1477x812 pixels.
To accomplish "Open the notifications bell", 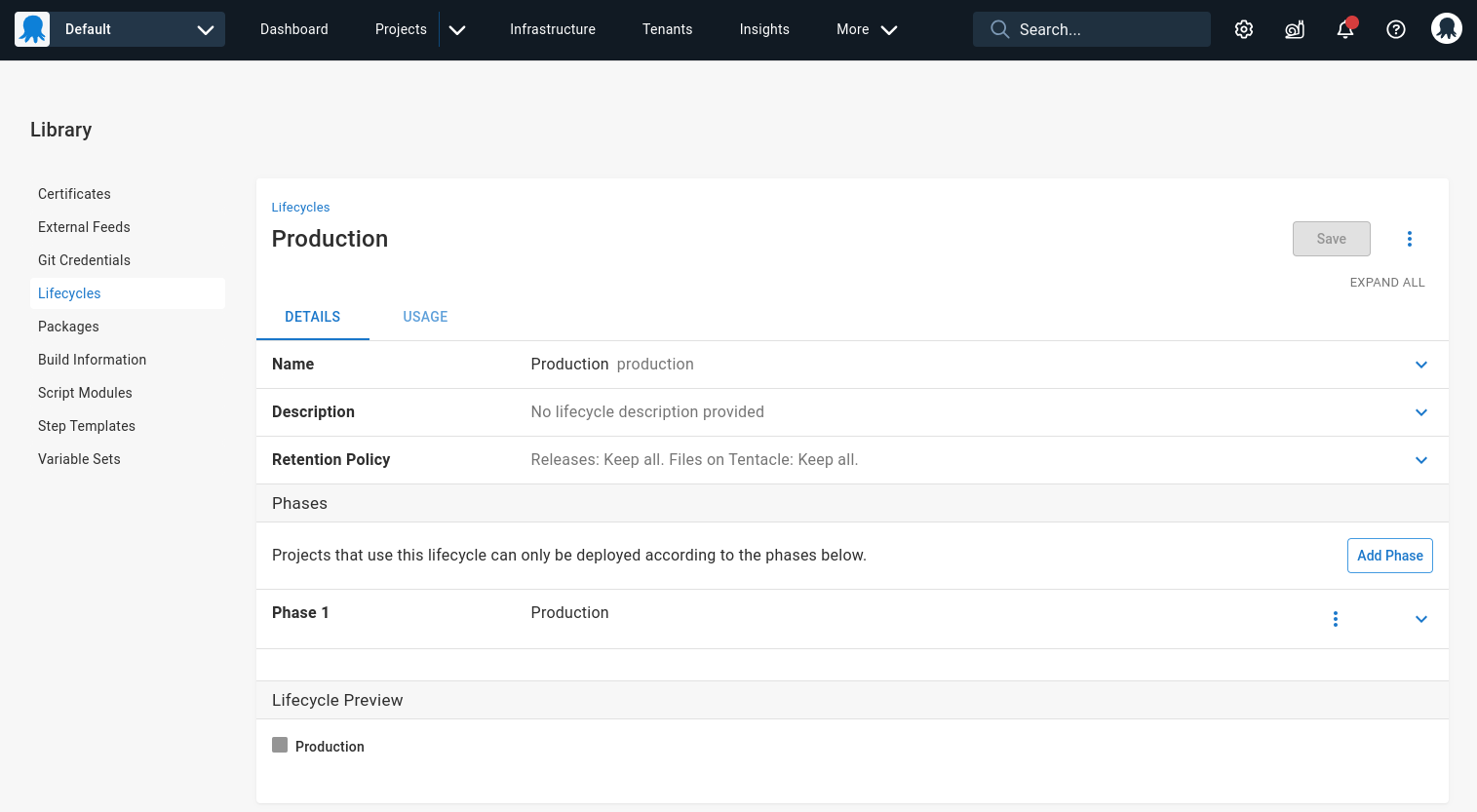I will [1345, 29].
